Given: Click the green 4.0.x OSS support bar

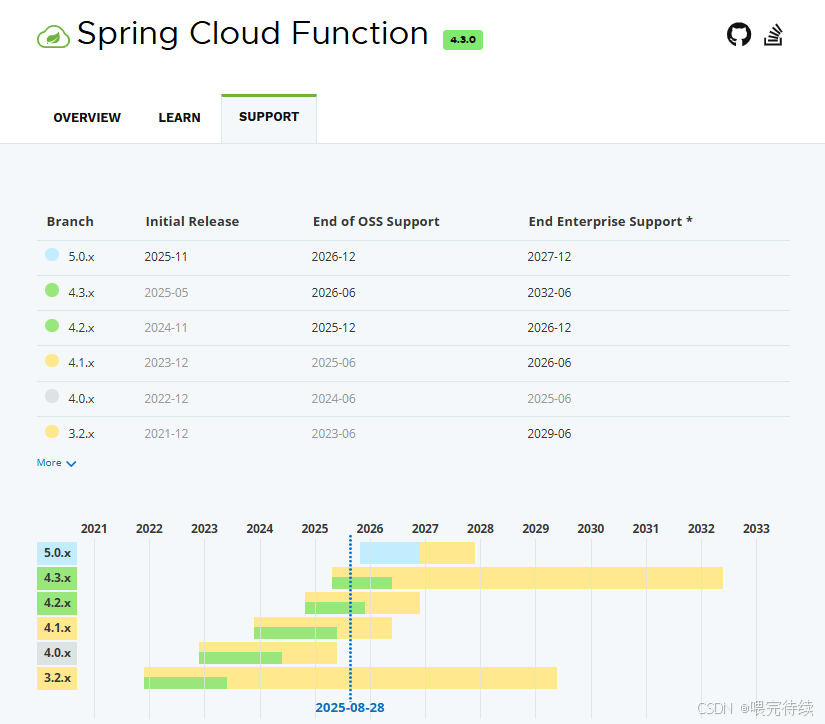Looking at the screenshot, I should tap(240, 658).
